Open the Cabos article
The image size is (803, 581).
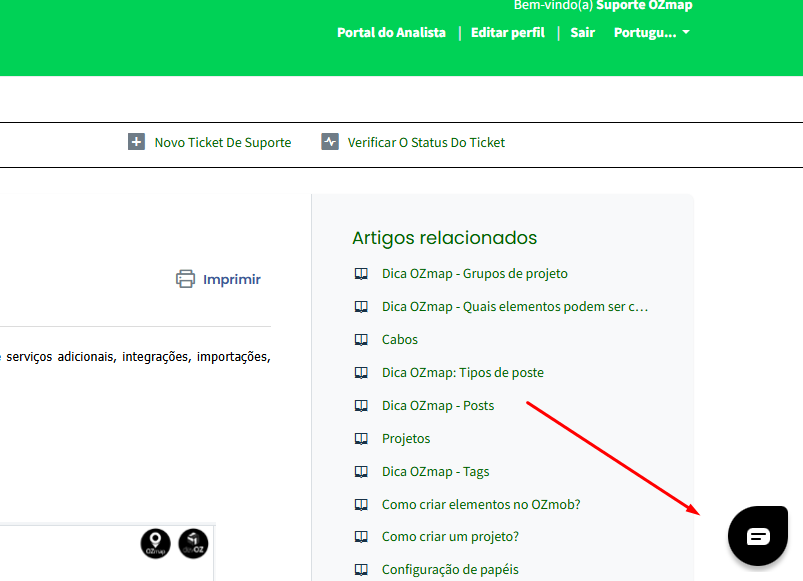(399, 339)
